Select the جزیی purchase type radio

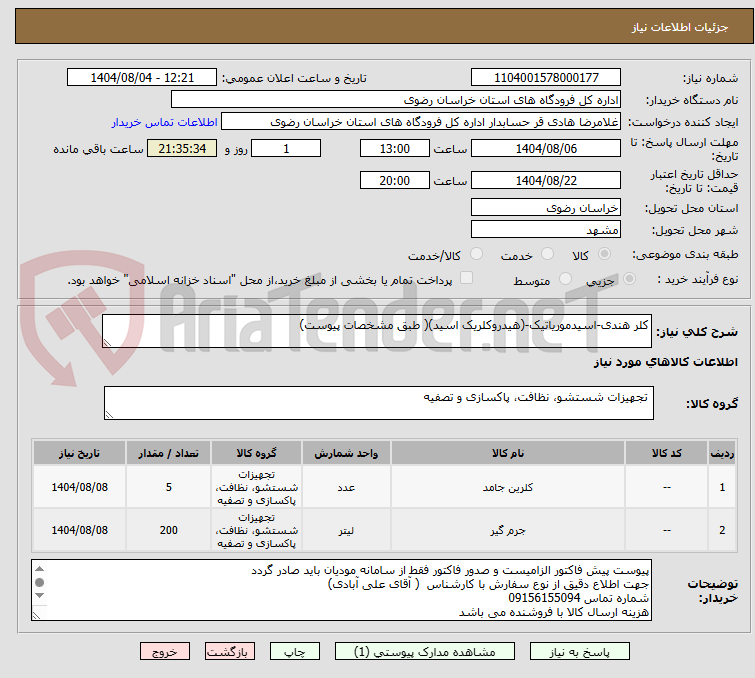[629, 279]
